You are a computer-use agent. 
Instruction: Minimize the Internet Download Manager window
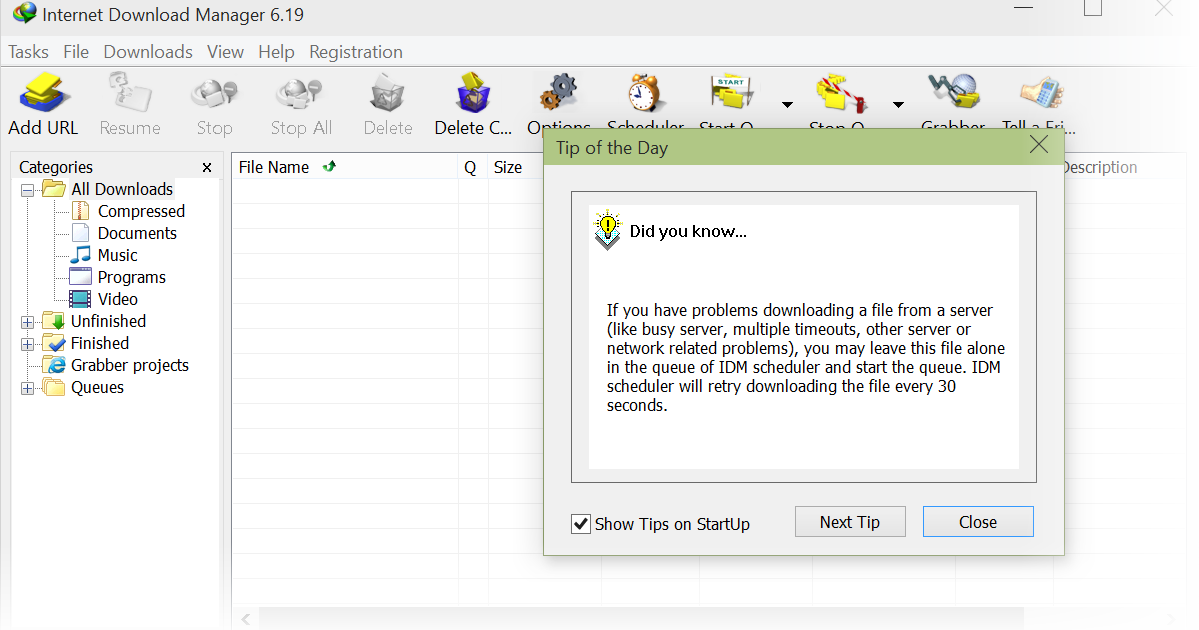(1023, 8)
